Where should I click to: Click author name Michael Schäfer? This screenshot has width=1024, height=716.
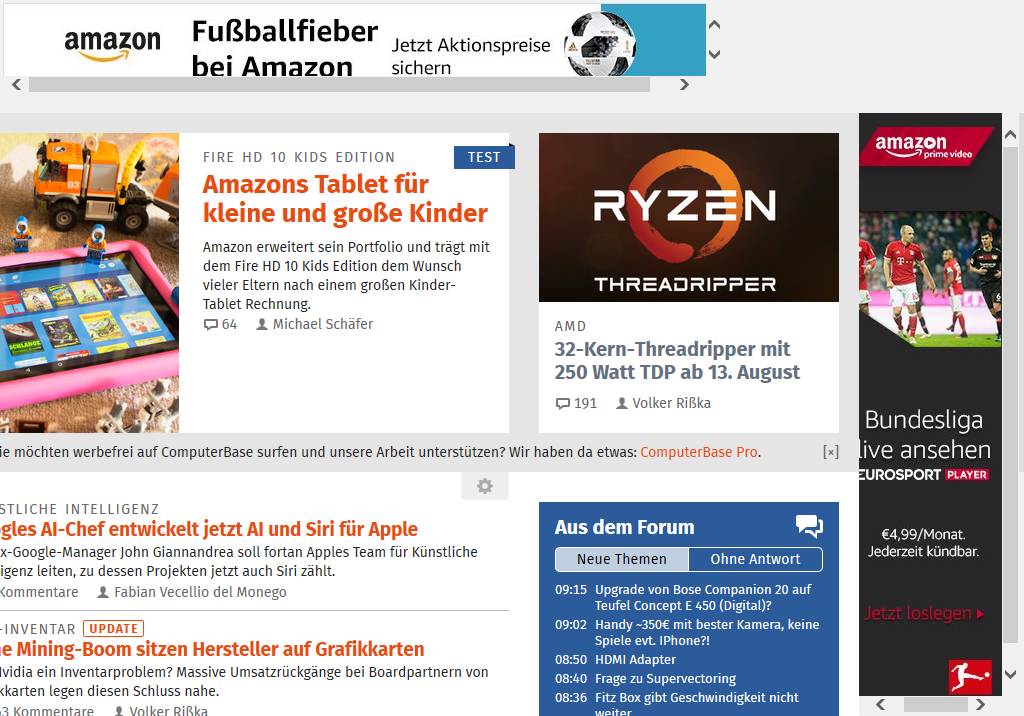click(323, 324)
